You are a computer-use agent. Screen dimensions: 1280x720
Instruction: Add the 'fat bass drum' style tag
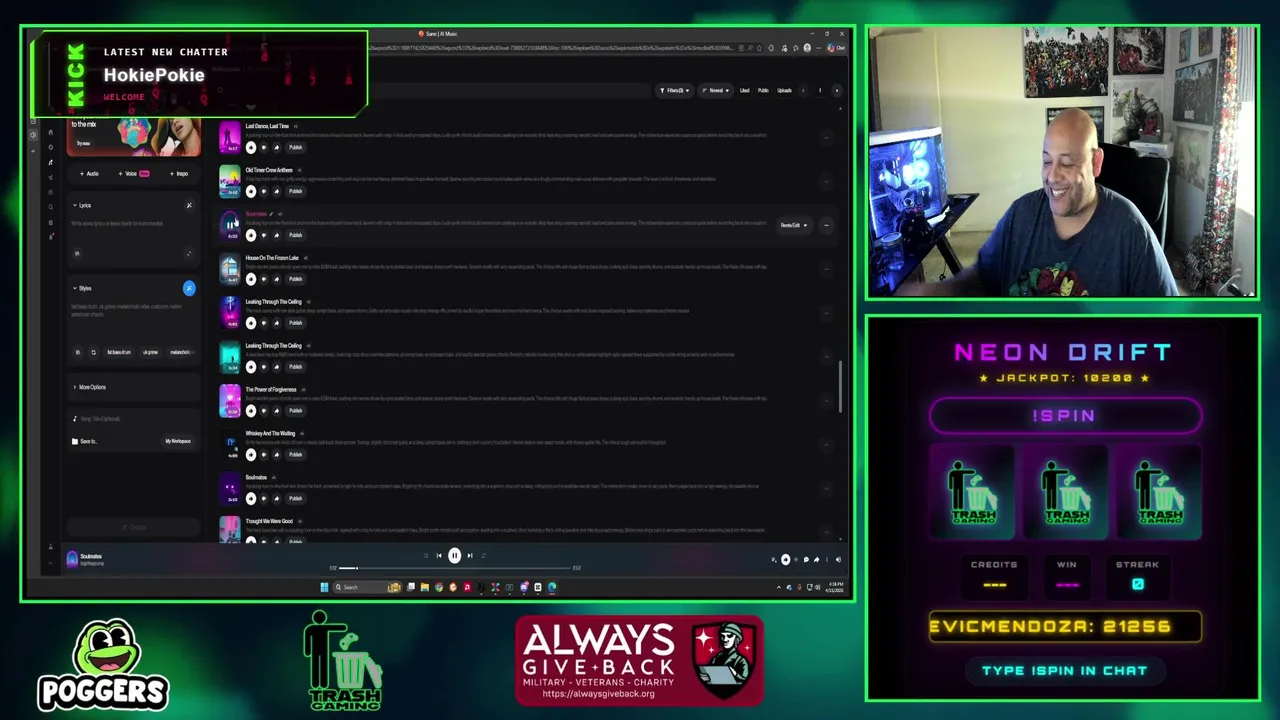[x=119, y=352]
